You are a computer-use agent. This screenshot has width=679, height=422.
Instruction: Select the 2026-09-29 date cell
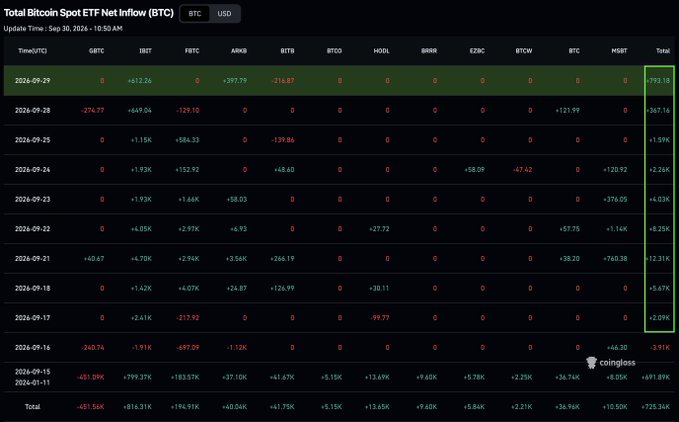(x=32, y=81)
